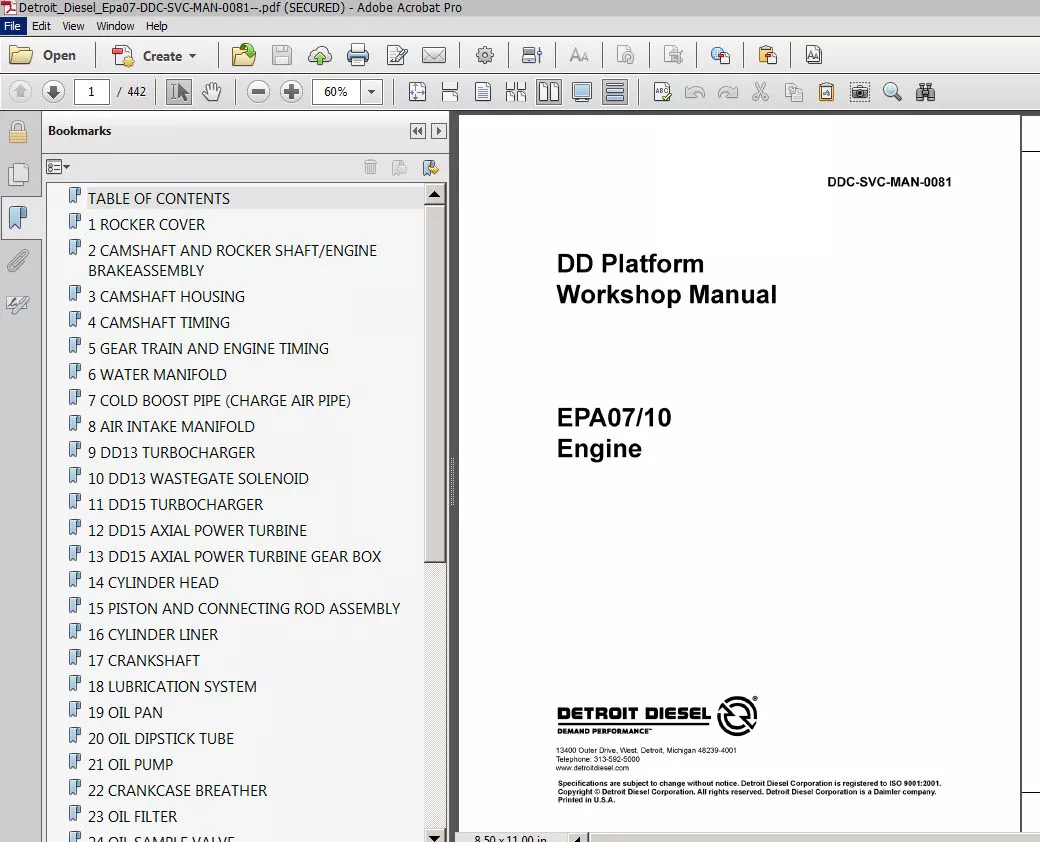Screen dimensions: 1040x842
Task: Open bookmark 17 CRANKSHAFT
Action: 143,661
